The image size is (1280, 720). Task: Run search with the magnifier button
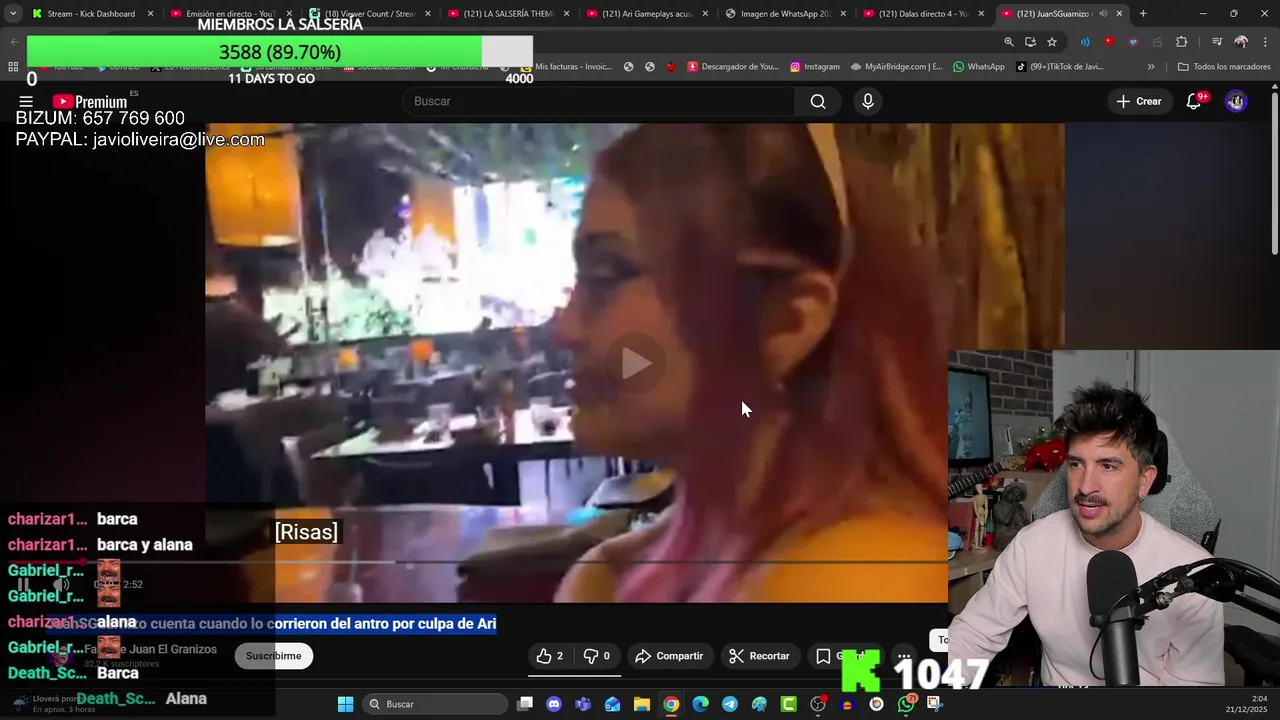coord(818,101)
